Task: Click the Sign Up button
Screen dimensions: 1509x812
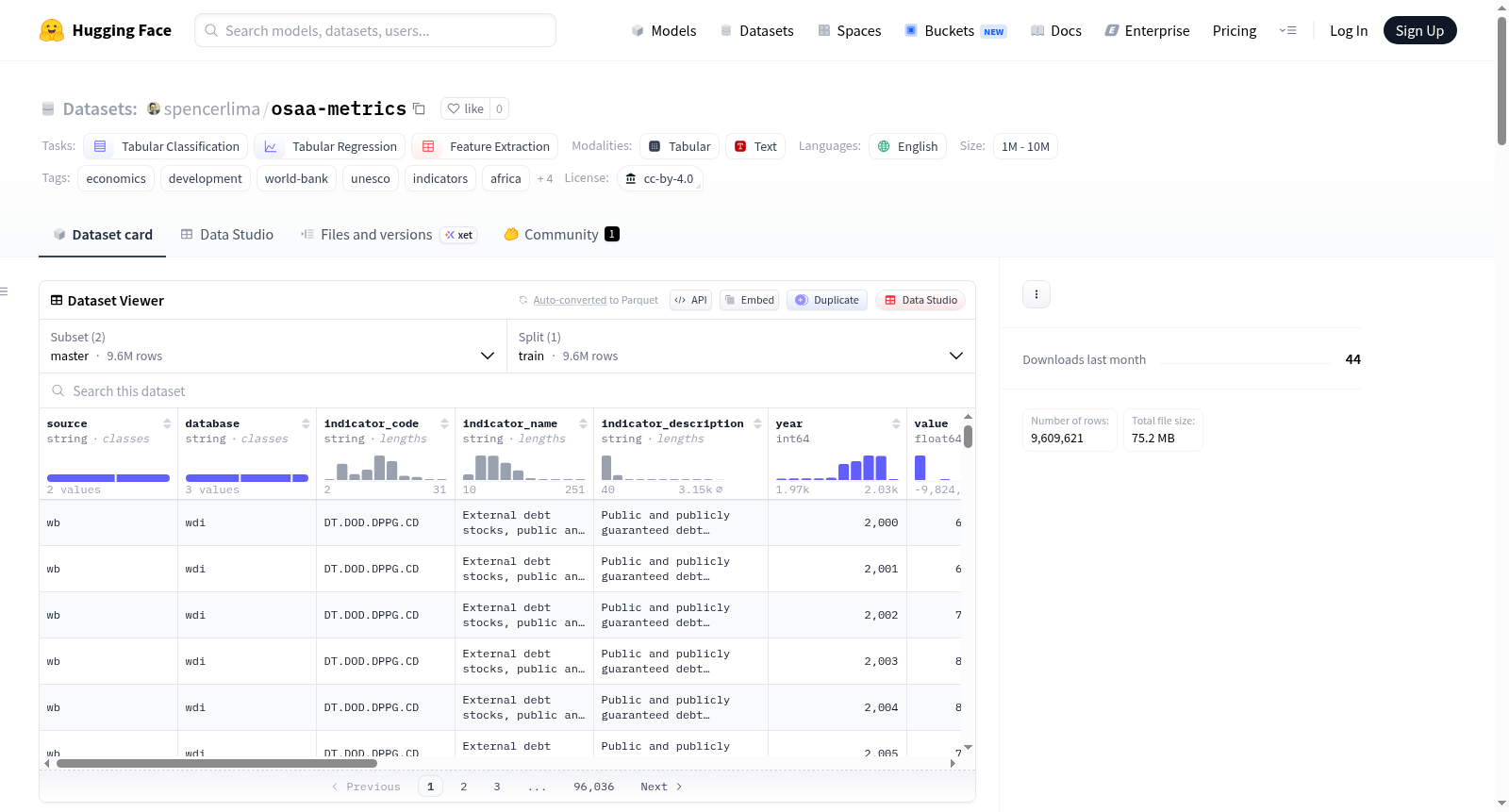Action: click(x=1420, y=30)
